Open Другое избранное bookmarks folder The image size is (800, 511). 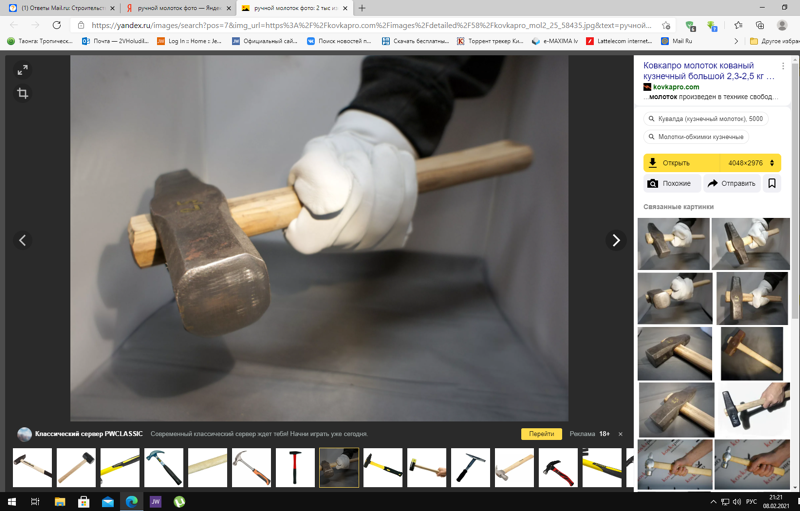click(774, 41)
